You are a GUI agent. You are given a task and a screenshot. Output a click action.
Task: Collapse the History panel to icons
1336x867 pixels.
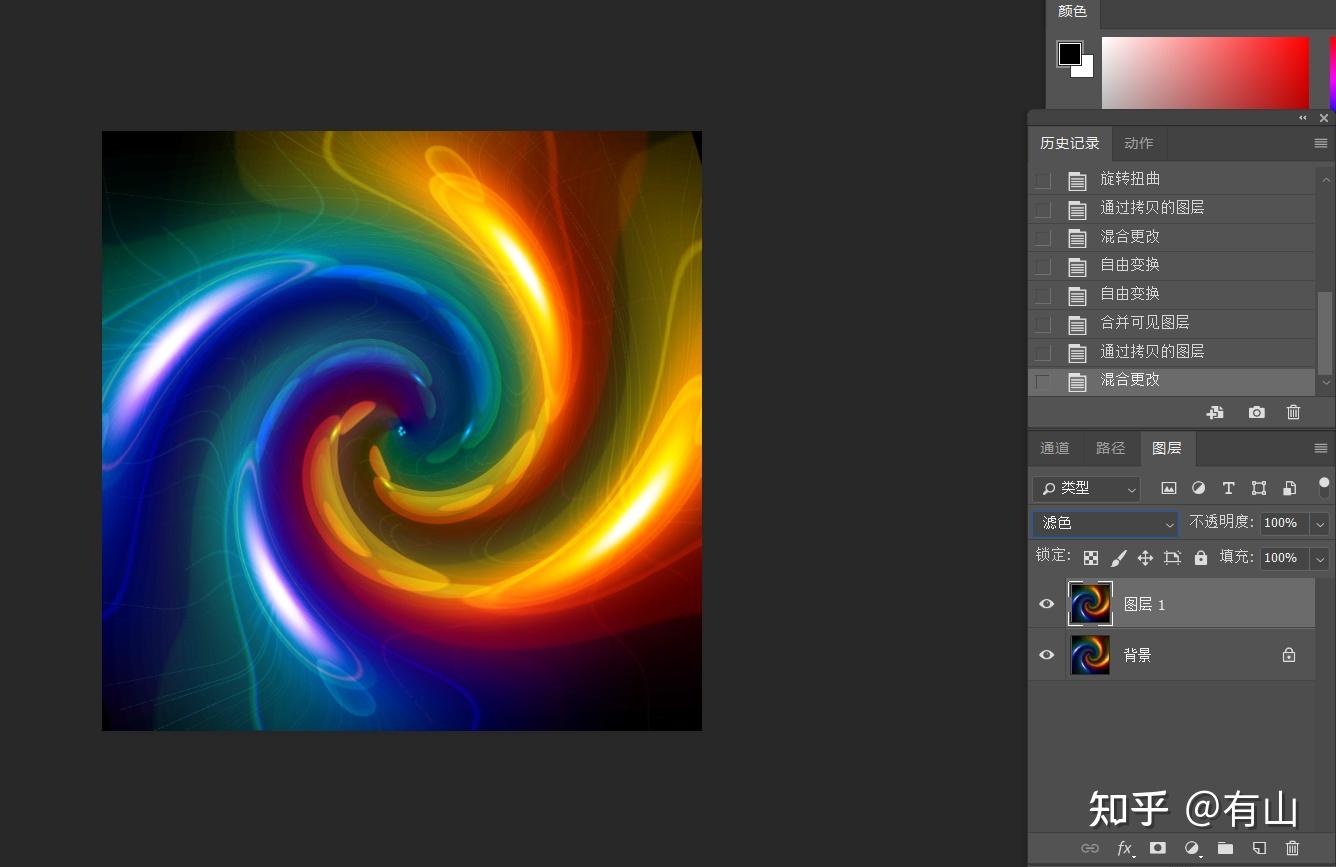1303,118
